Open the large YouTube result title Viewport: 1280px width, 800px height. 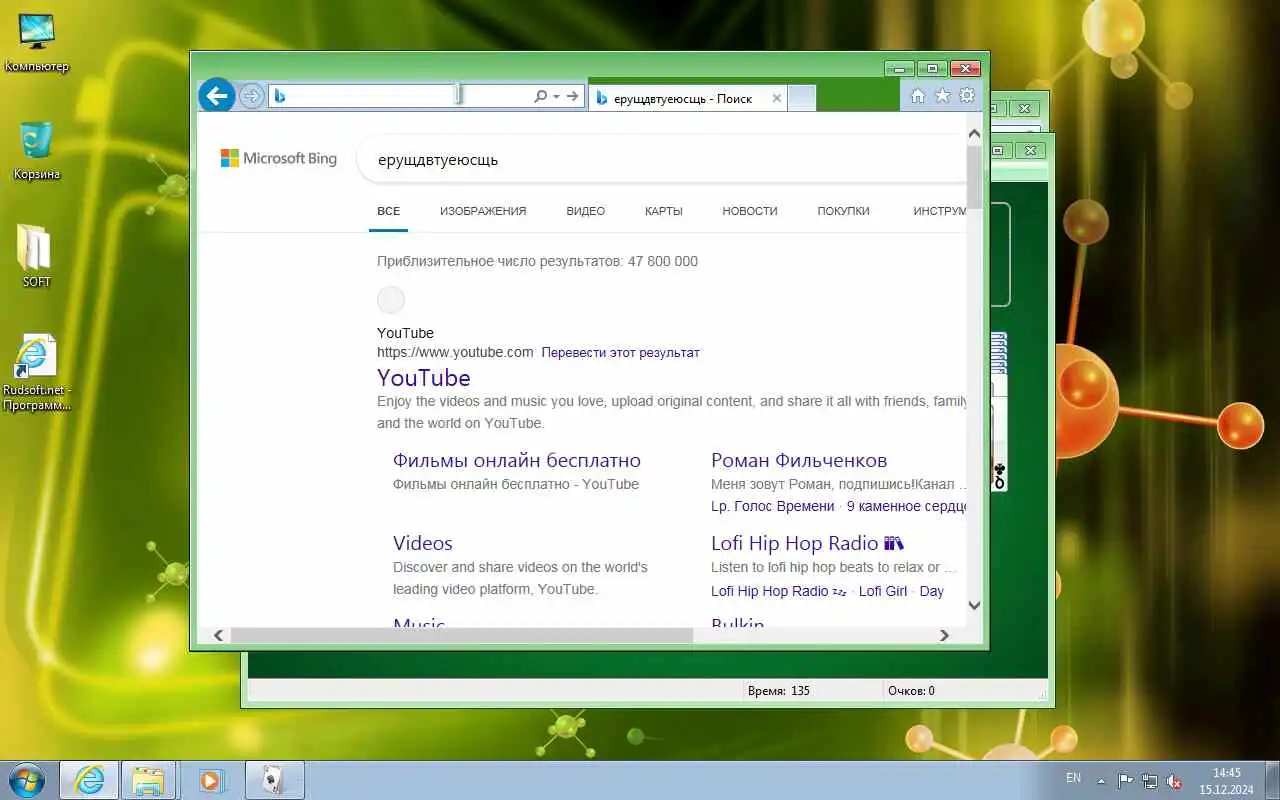pos(424,378)
